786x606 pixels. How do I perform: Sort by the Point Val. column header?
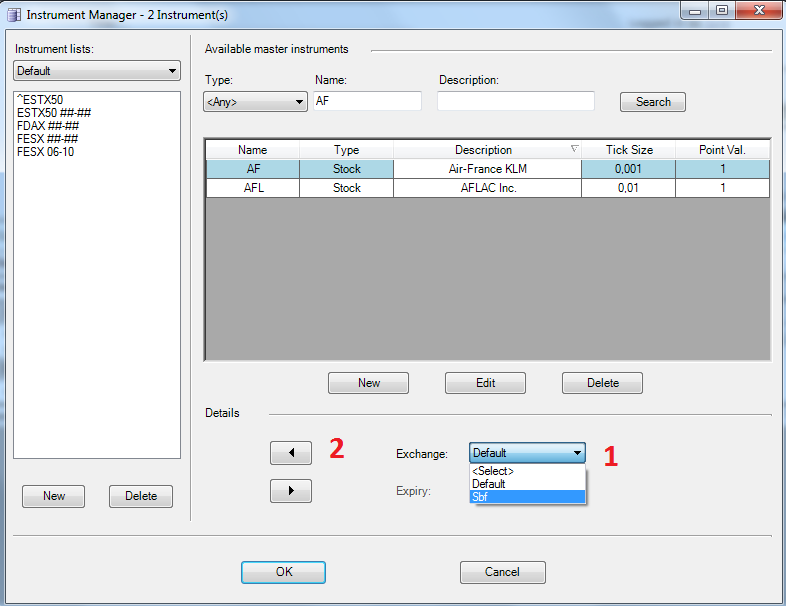tap(722, 150)
